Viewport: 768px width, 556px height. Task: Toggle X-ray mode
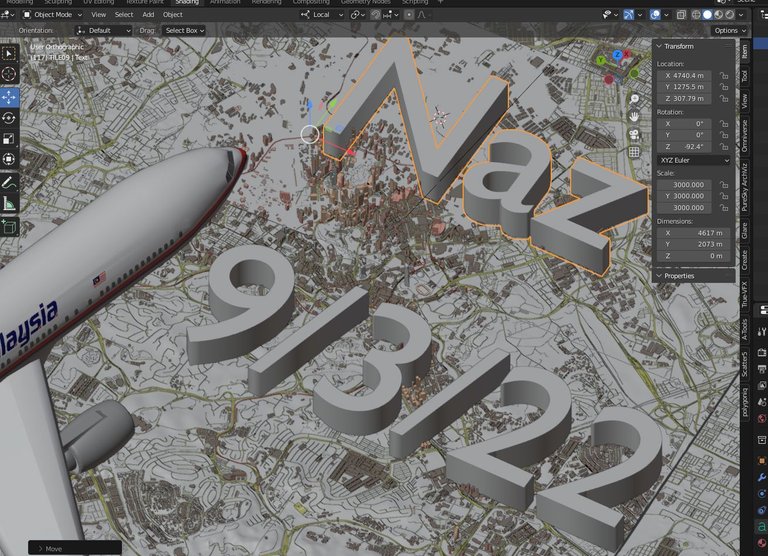click(x=681, y=15)
